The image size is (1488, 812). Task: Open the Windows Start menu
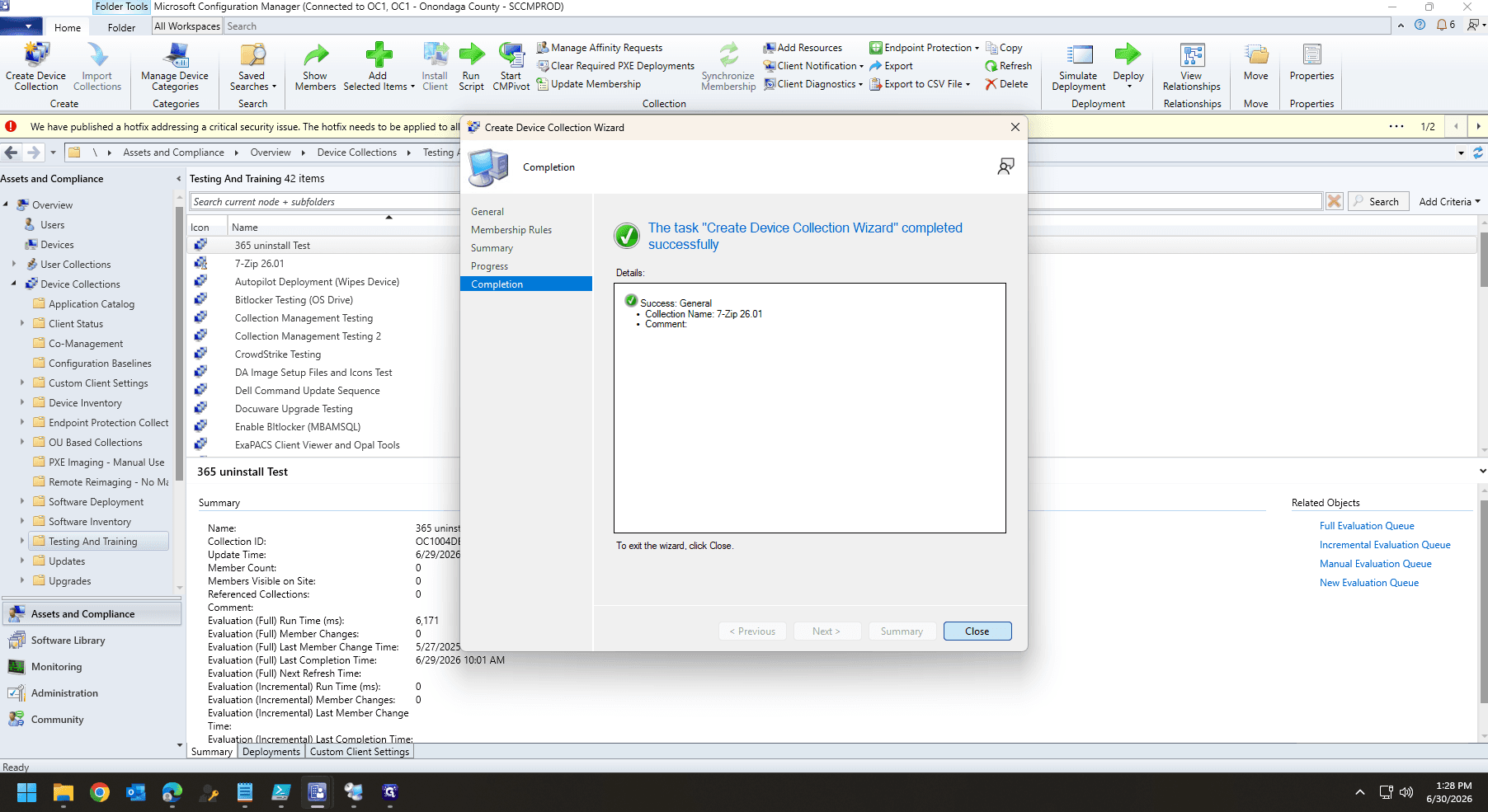26,792
